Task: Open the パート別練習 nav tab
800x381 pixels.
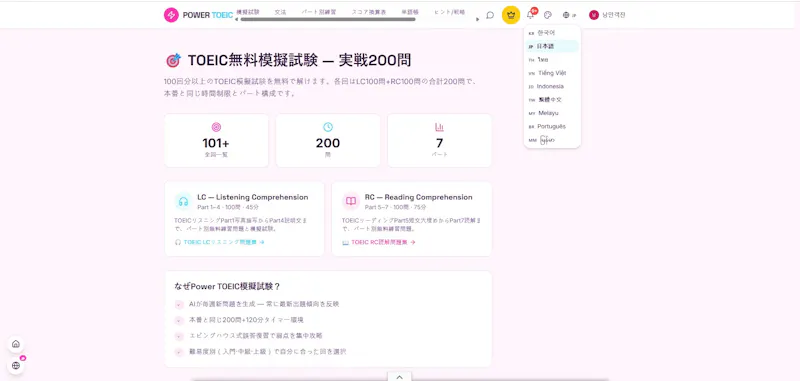Action: tap(318, 12)
